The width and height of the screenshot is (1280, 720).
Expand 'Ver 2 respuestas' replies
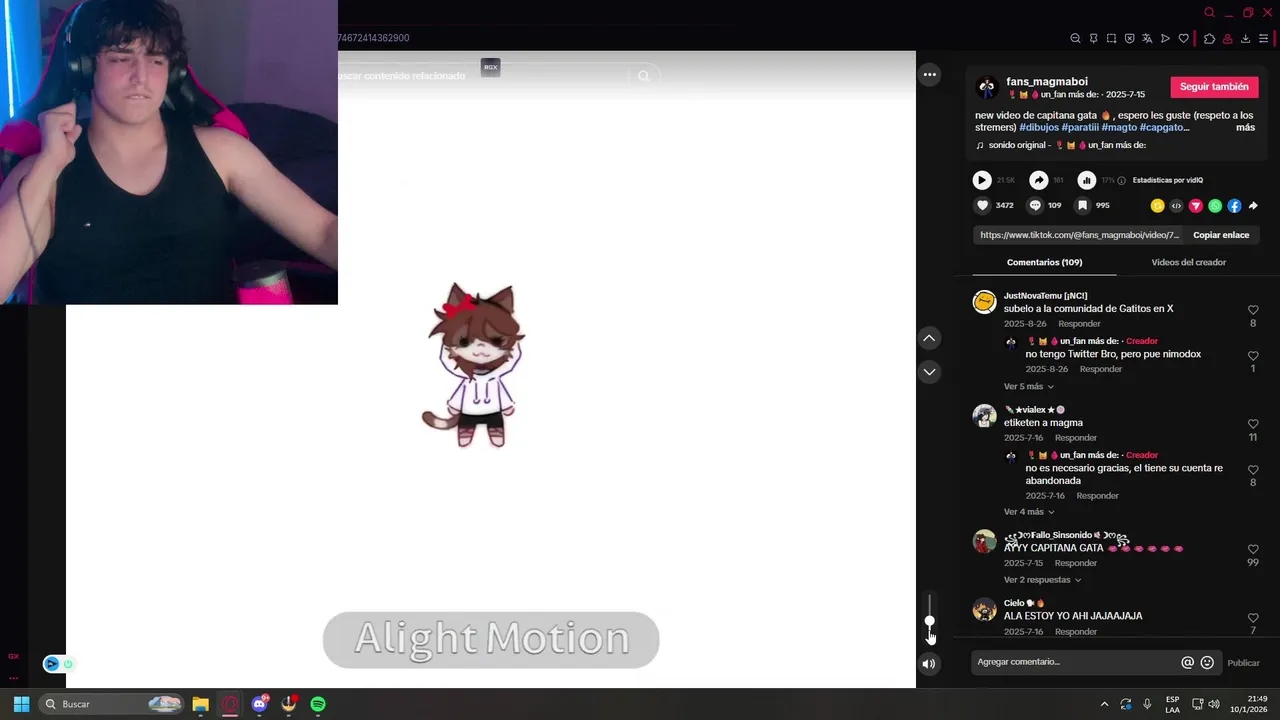coord(1042,580)
